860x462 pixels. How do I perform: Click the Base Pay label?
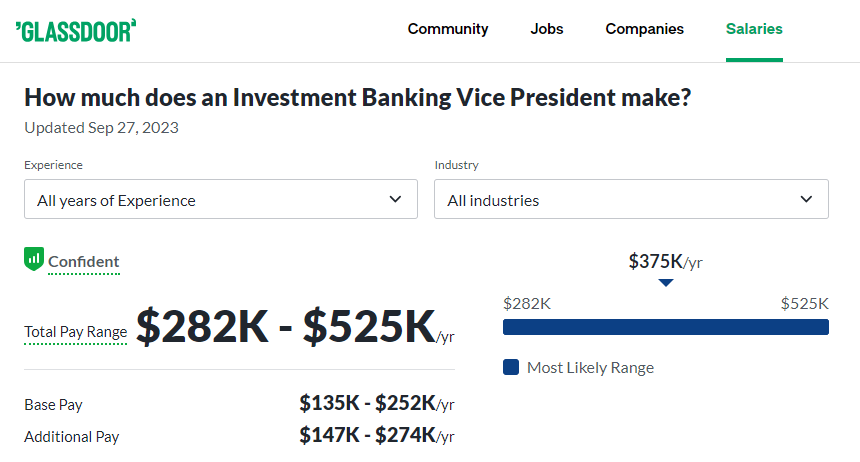click(53, 405)
